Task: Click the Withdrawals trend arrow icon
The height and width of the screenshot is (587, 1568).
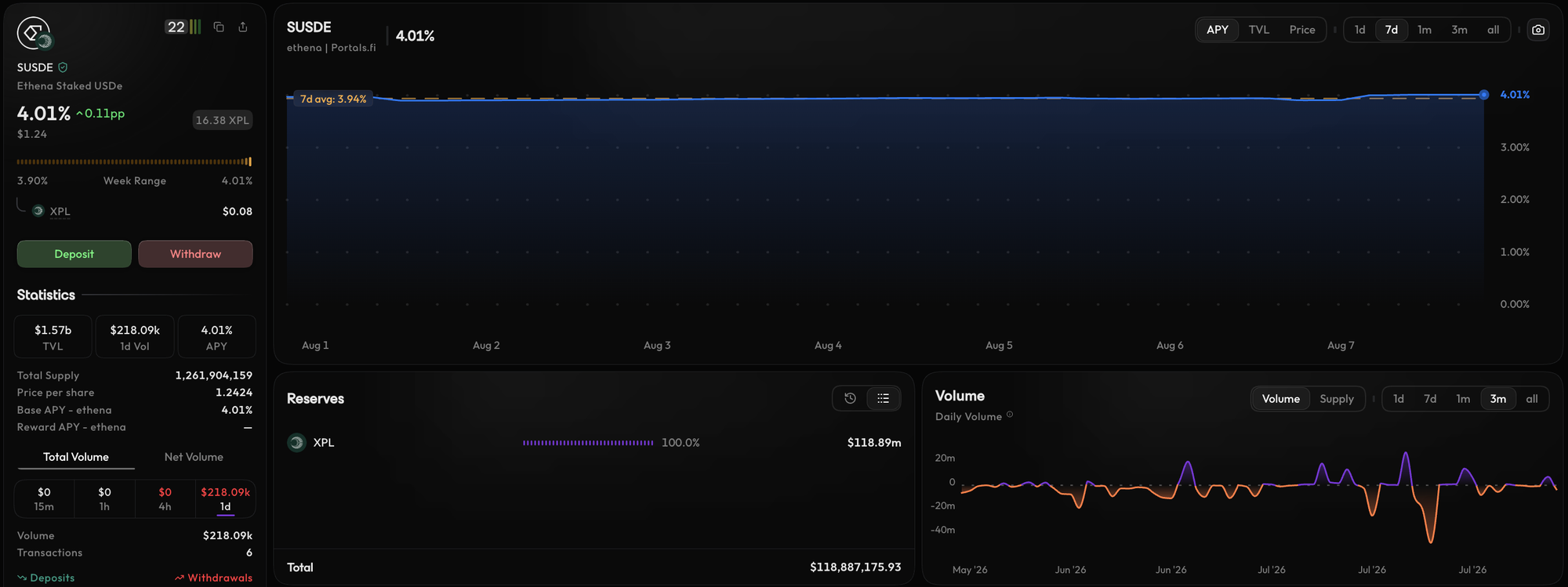Action: (180, 578)
